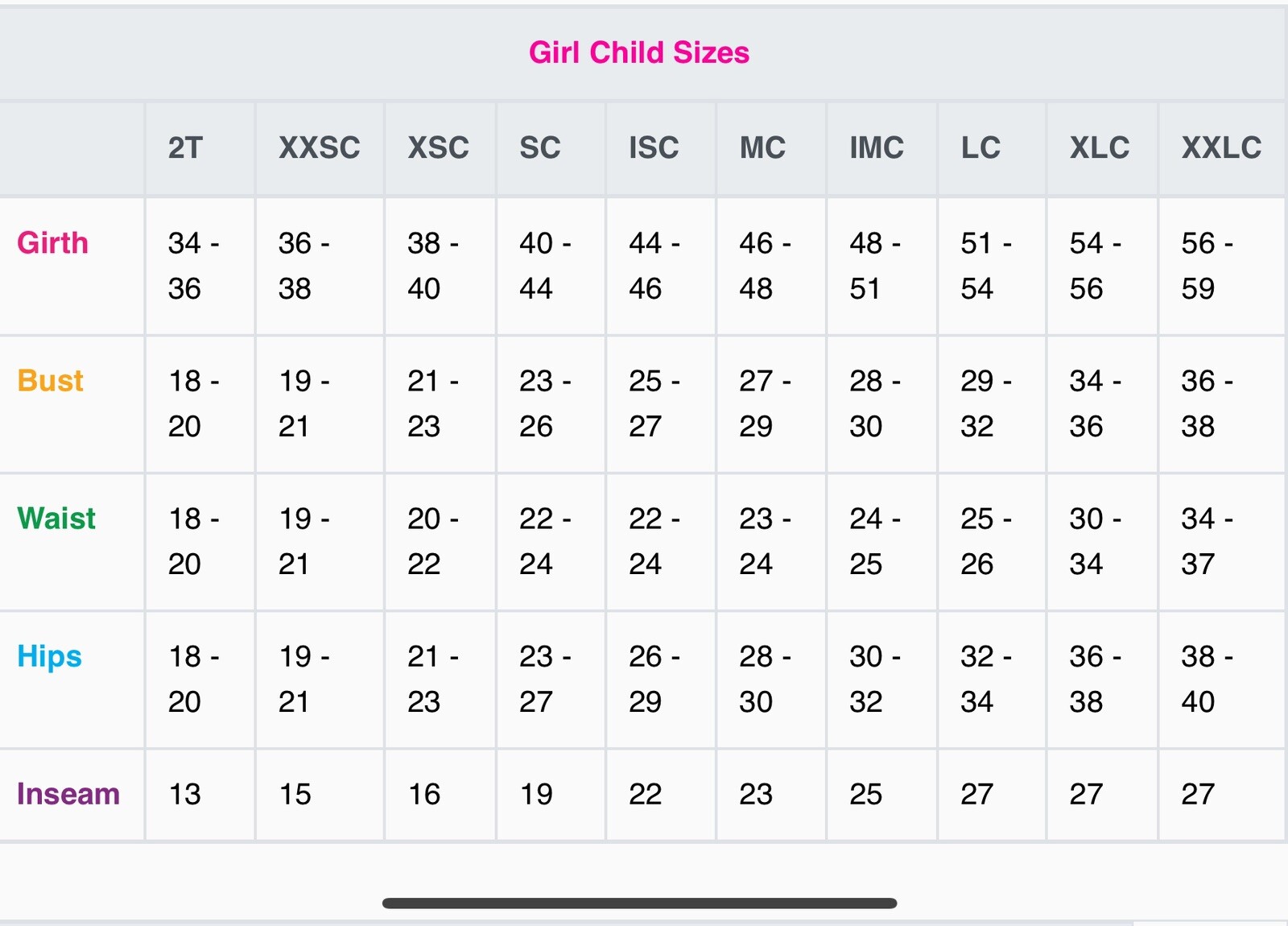The height and width of the screenshot is (926, 1288).
Task: Click the Bust measurement for XXSC
Action: pos(303,403)
